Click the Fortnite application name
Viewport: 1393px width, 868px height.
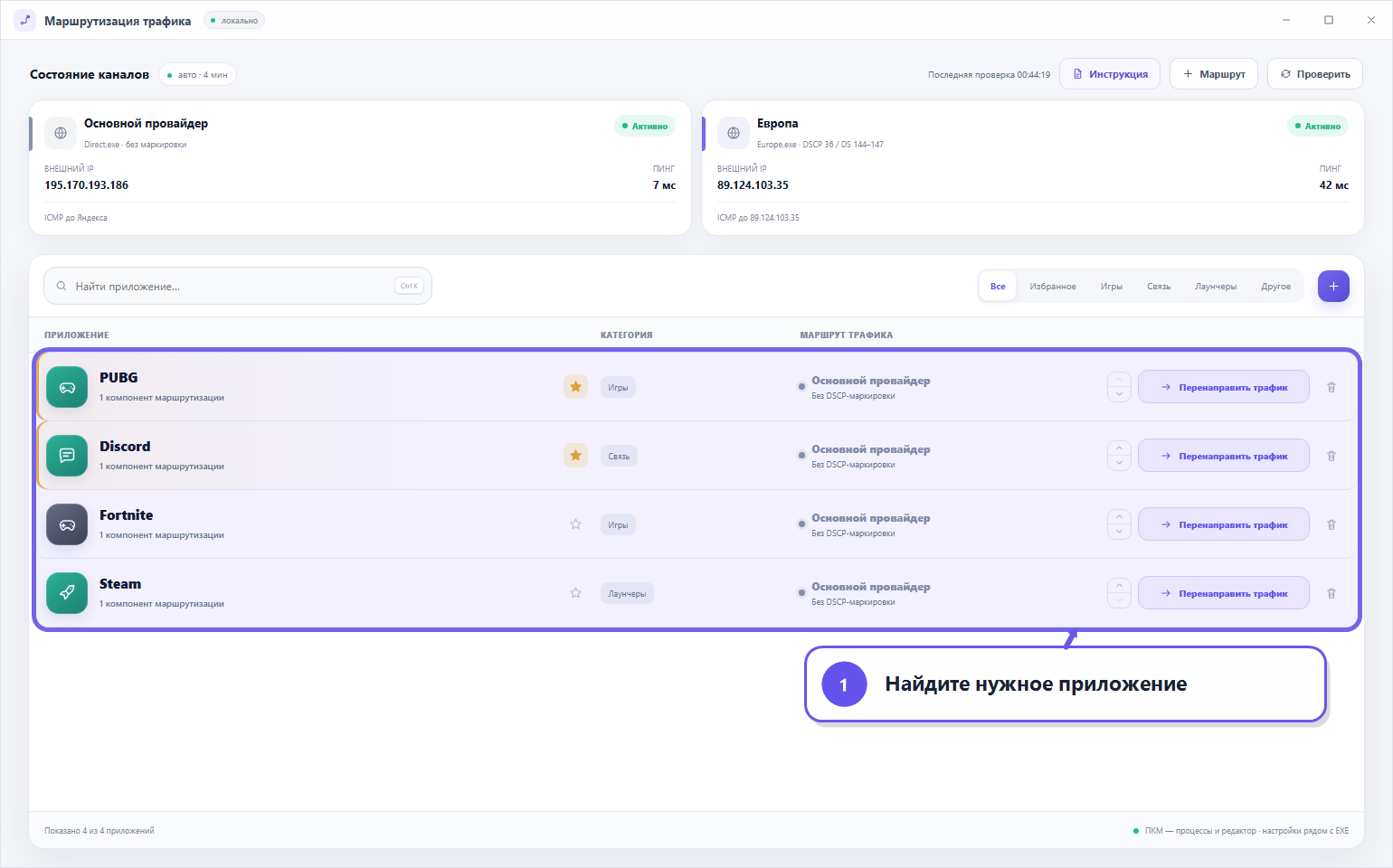point(126,515)
